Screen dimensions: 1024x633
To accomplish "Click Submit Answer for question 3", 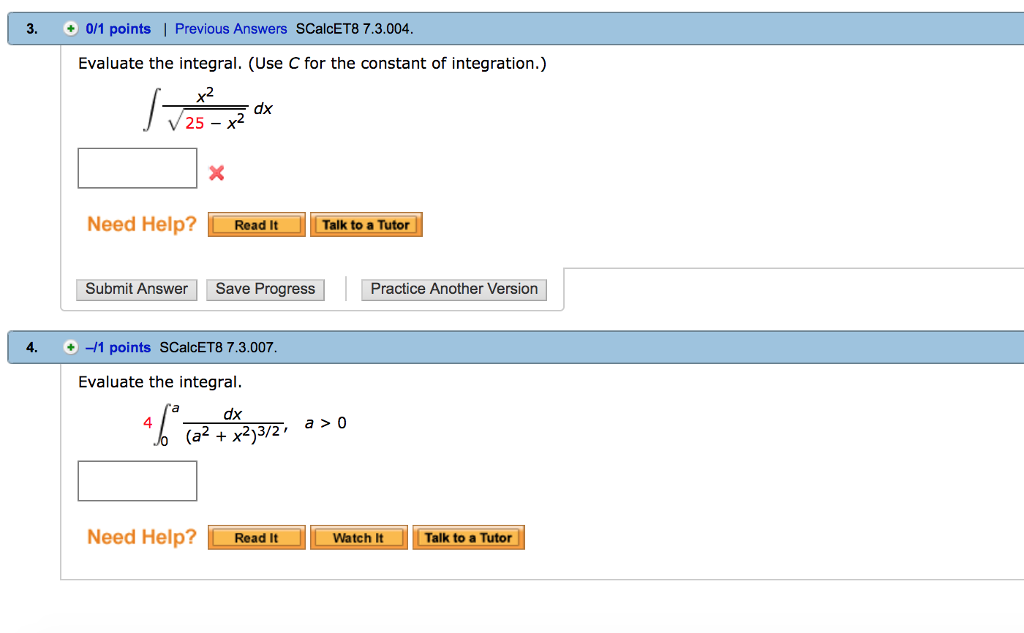I will coord(136,289).
